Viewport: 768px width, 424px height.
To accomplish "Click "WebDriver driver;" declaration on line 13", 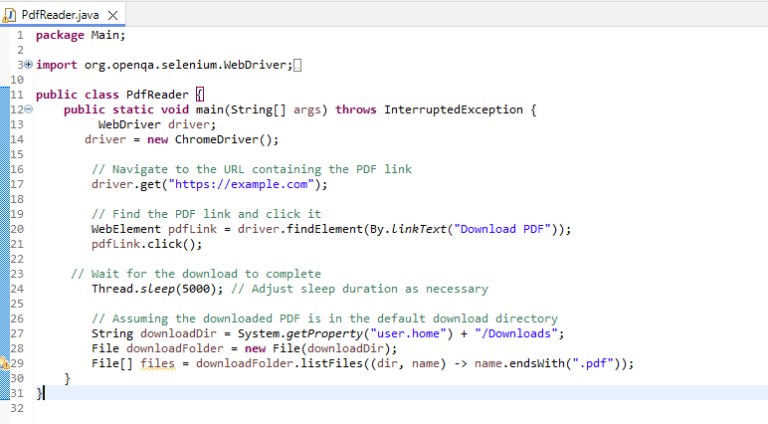I will (157, 124).
